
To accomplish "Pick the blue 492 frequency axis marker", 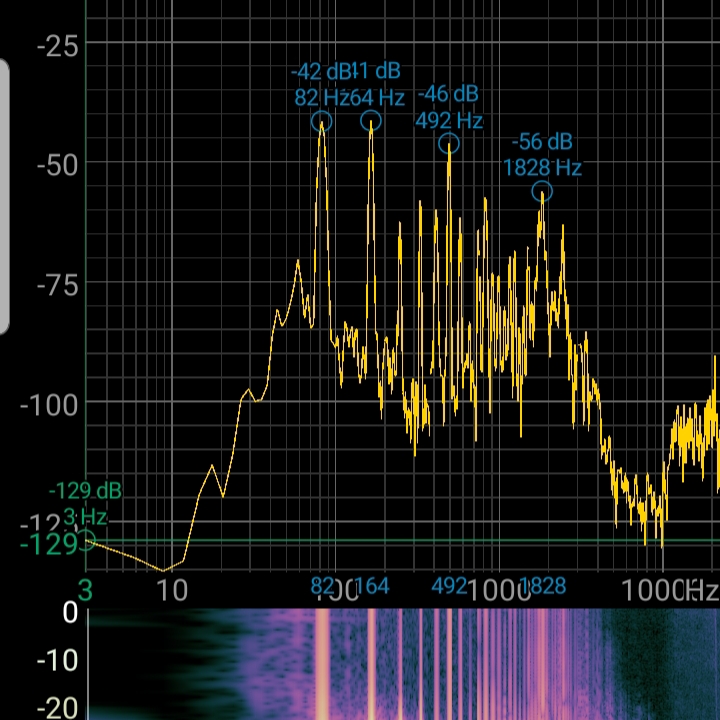I will [x=450, y=586].
